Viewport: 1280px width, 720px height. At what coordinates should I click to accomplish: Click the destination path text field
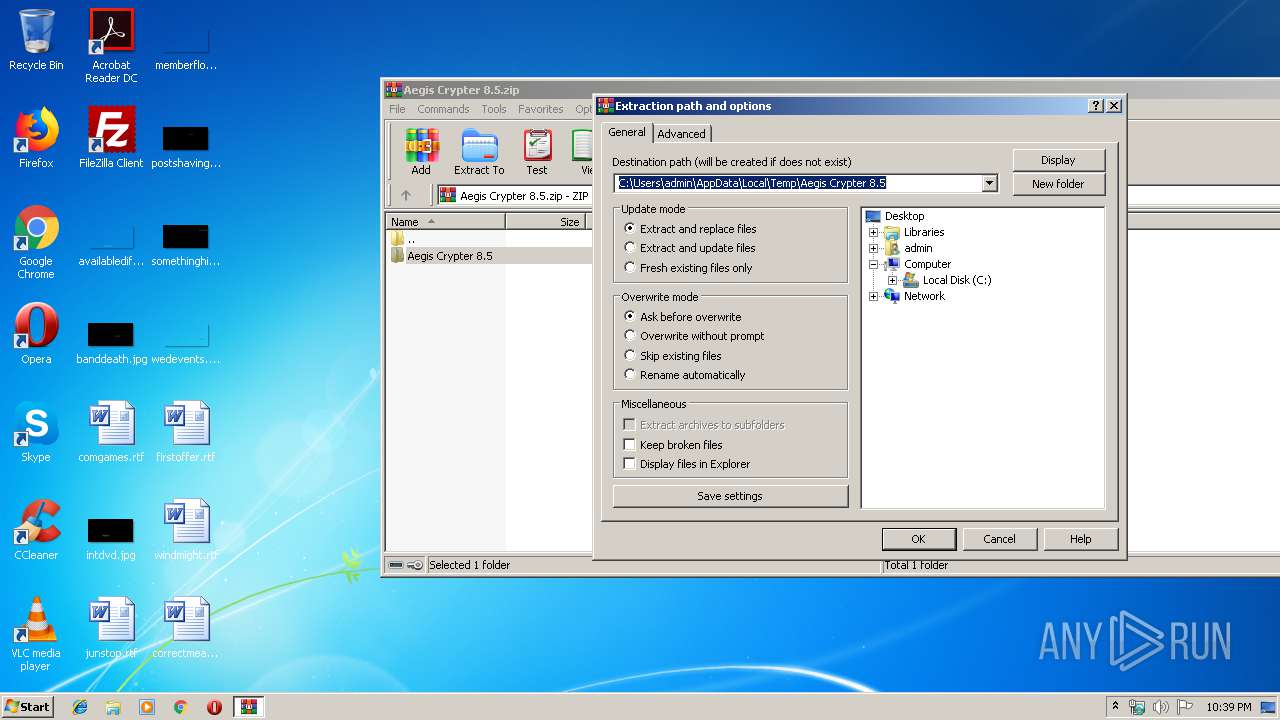[x=798, y=183]
